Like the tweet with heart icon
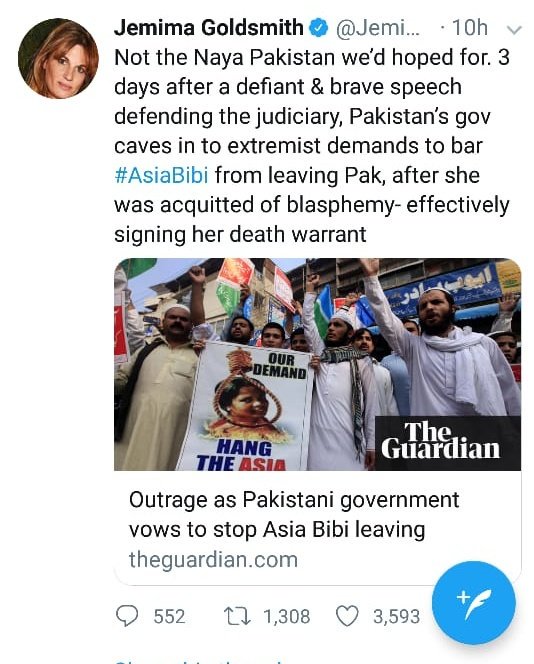The width and height of the screenshot is (534, 664). 347,616
